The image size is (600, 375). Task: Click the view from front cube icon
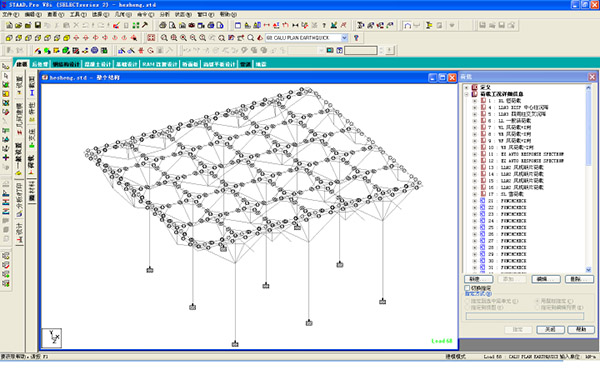pyautogui.click(x=9, y=38)
